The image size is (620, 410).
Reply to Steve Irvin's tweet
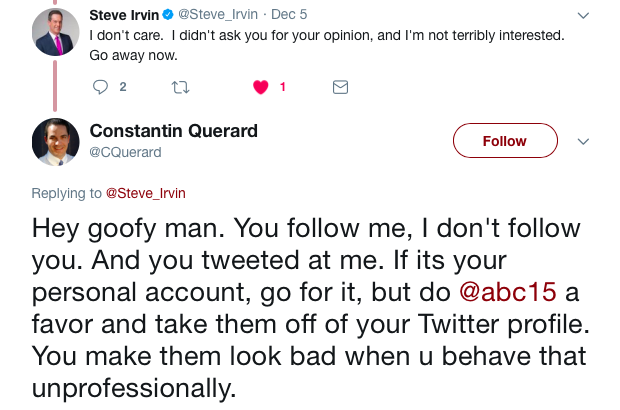(100, 87)
